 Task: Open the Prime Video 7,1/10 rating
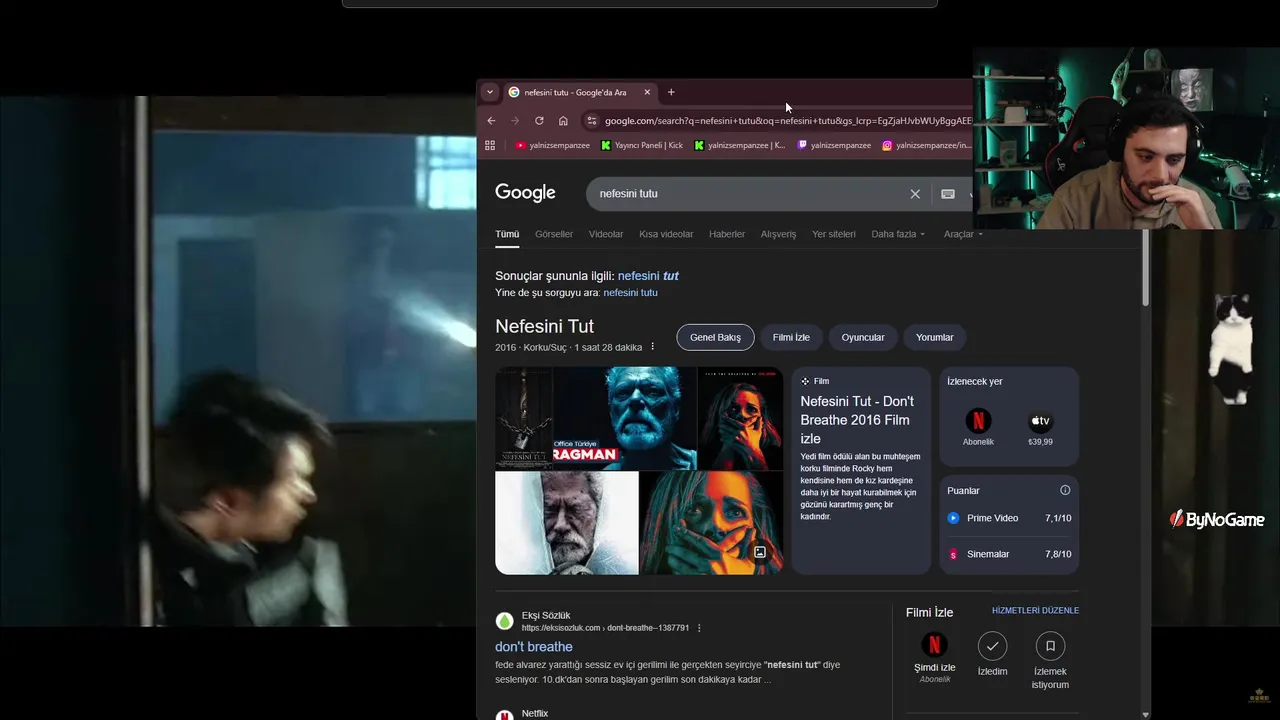click(1009, 518)
